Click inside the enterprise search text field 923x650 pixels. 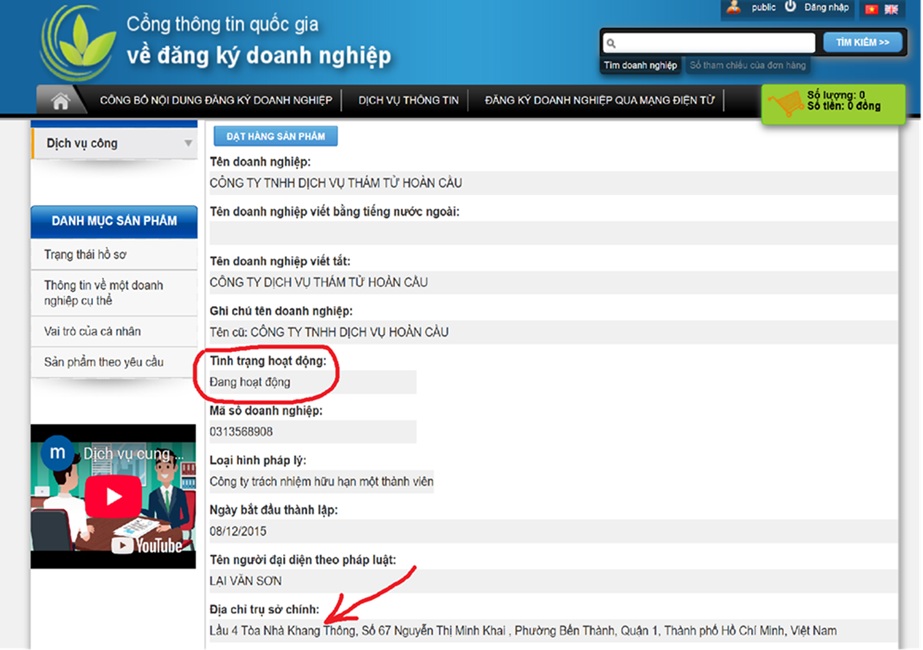coord(715,43)
